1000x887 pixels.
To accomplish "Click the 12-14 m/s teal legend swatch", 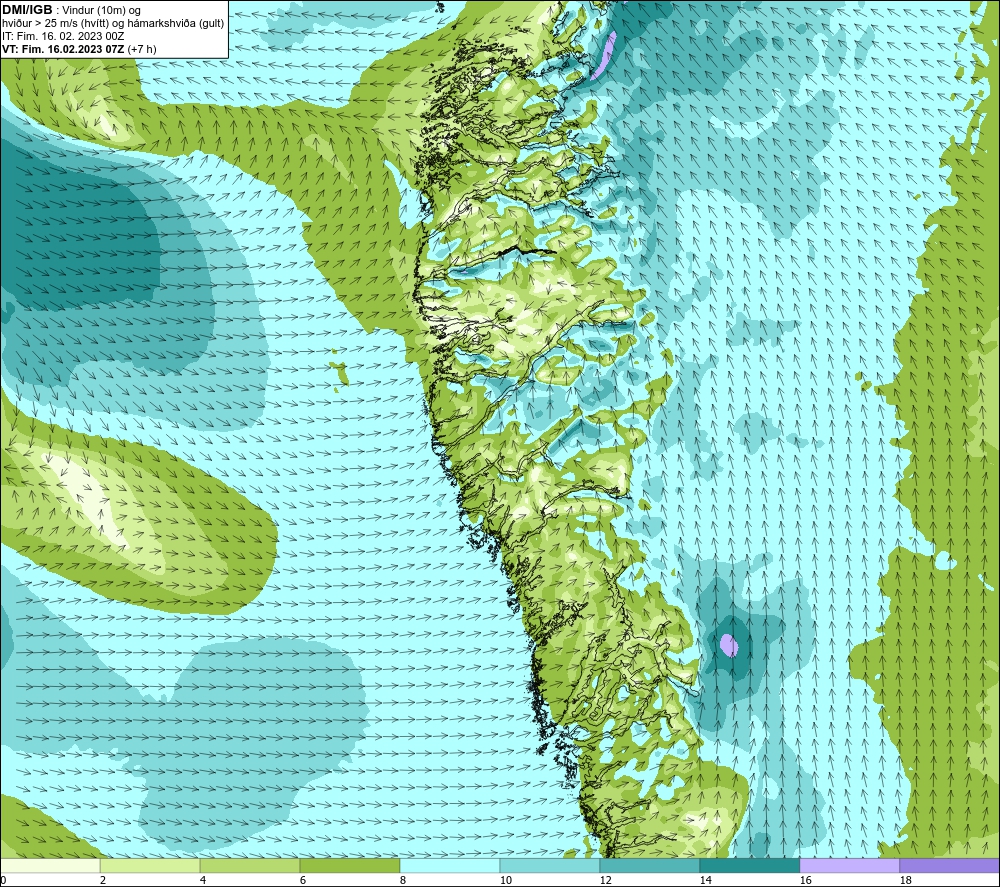I will (649, 865).
